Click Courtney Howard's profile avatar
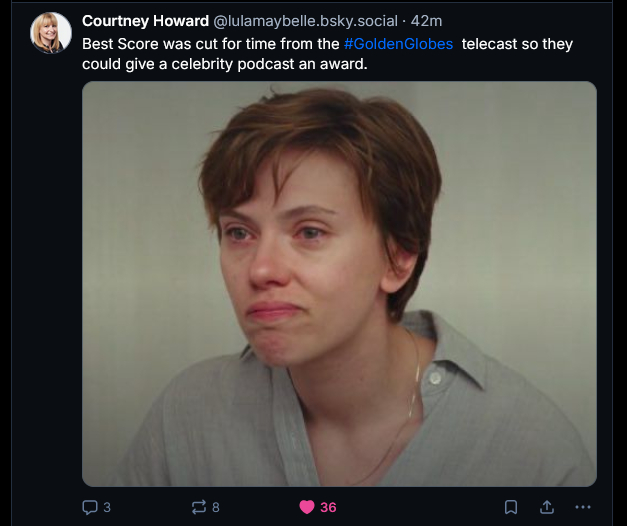The height and width of the screenshot is (526, 627). click(x=50, y=33)
